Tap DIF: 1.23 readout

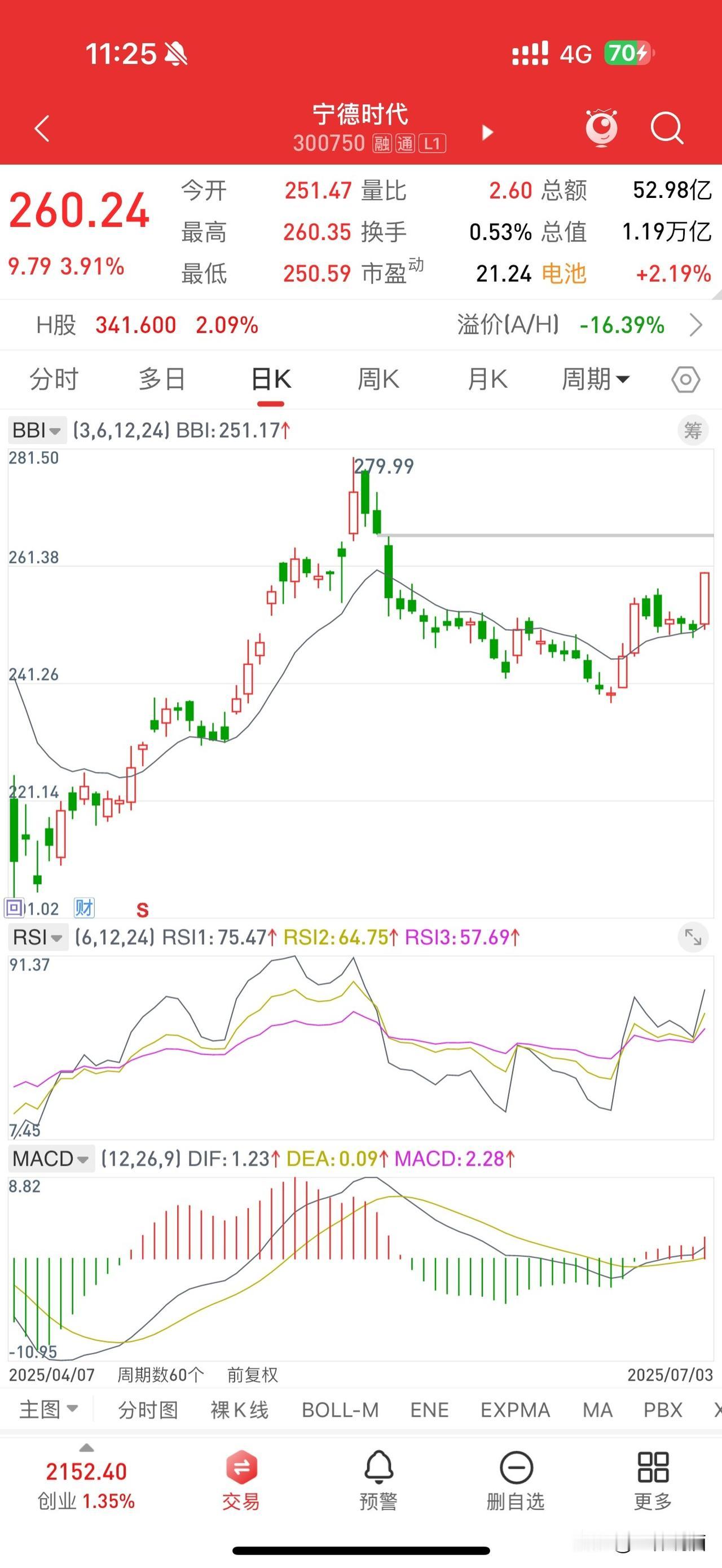coord(234,1158)
